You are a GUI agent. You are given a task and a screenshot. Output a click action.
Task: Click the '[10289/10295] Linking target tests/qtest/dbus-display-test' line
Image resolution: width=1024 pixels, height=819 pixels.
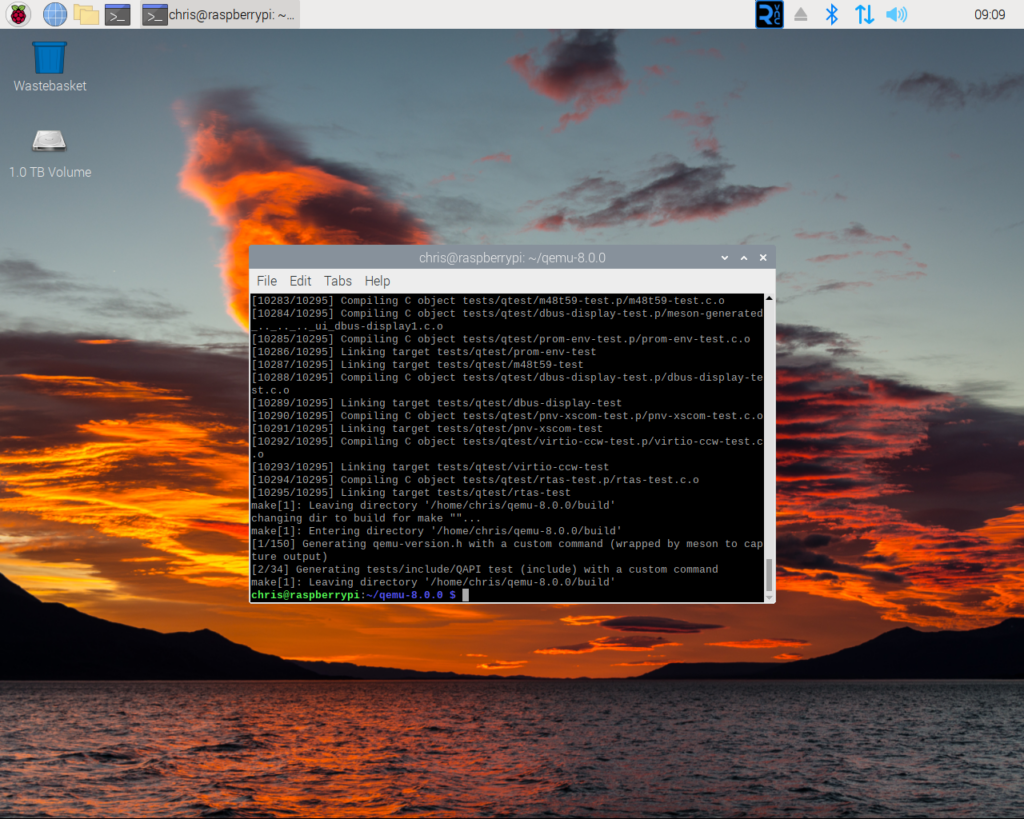(436, 403)
